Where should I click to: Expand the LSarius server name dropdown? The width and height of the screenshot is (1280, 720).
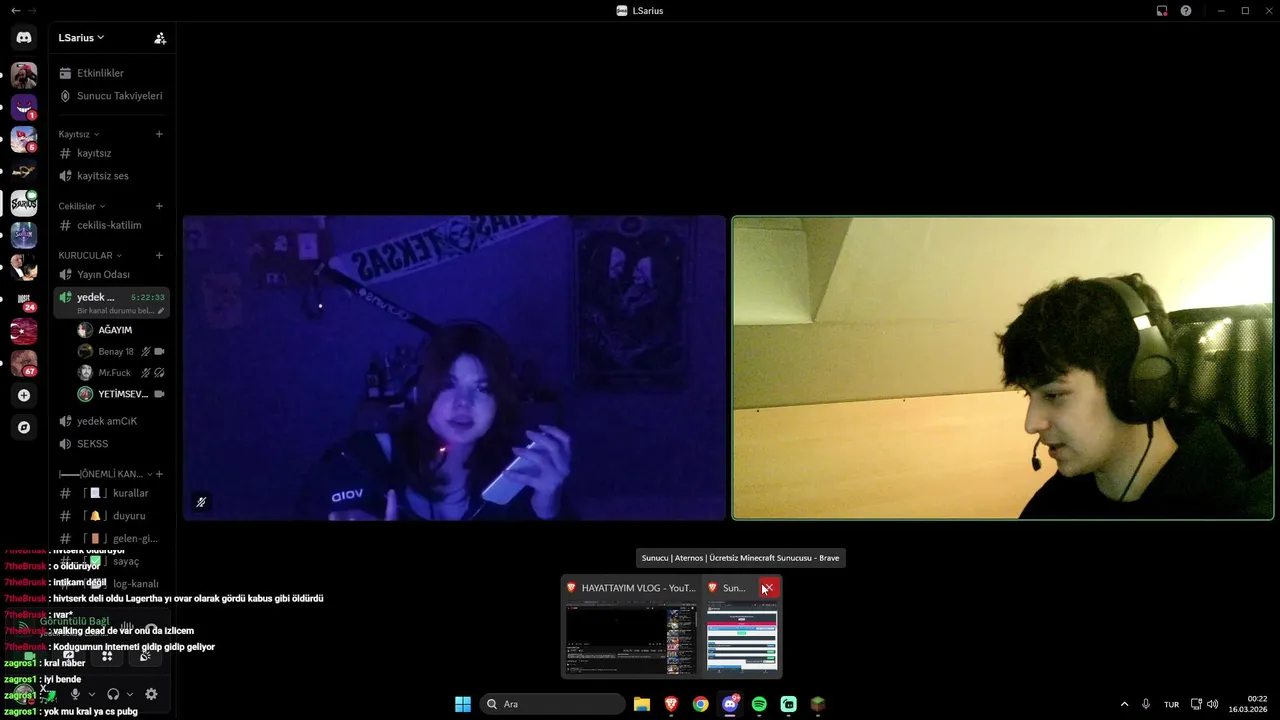81,38
